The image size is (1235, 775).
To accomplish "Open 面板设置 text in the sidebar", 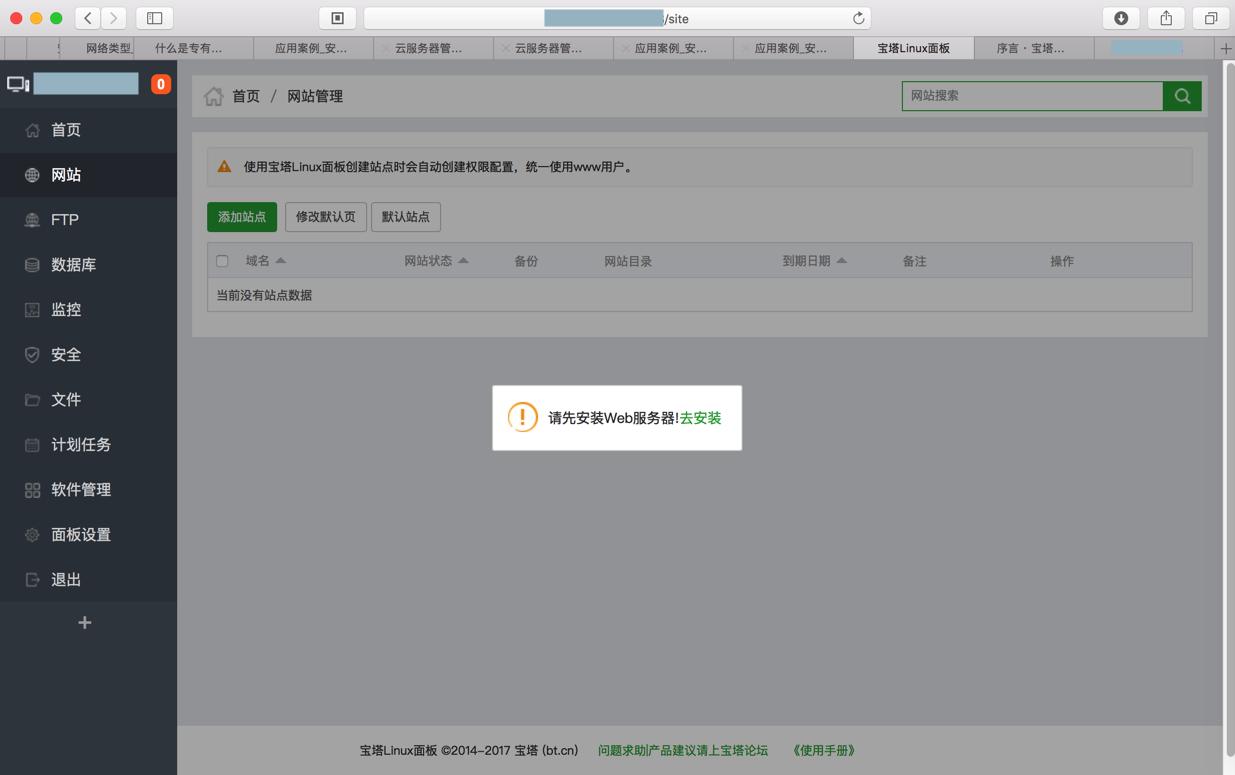I will (x=81, y=535).
